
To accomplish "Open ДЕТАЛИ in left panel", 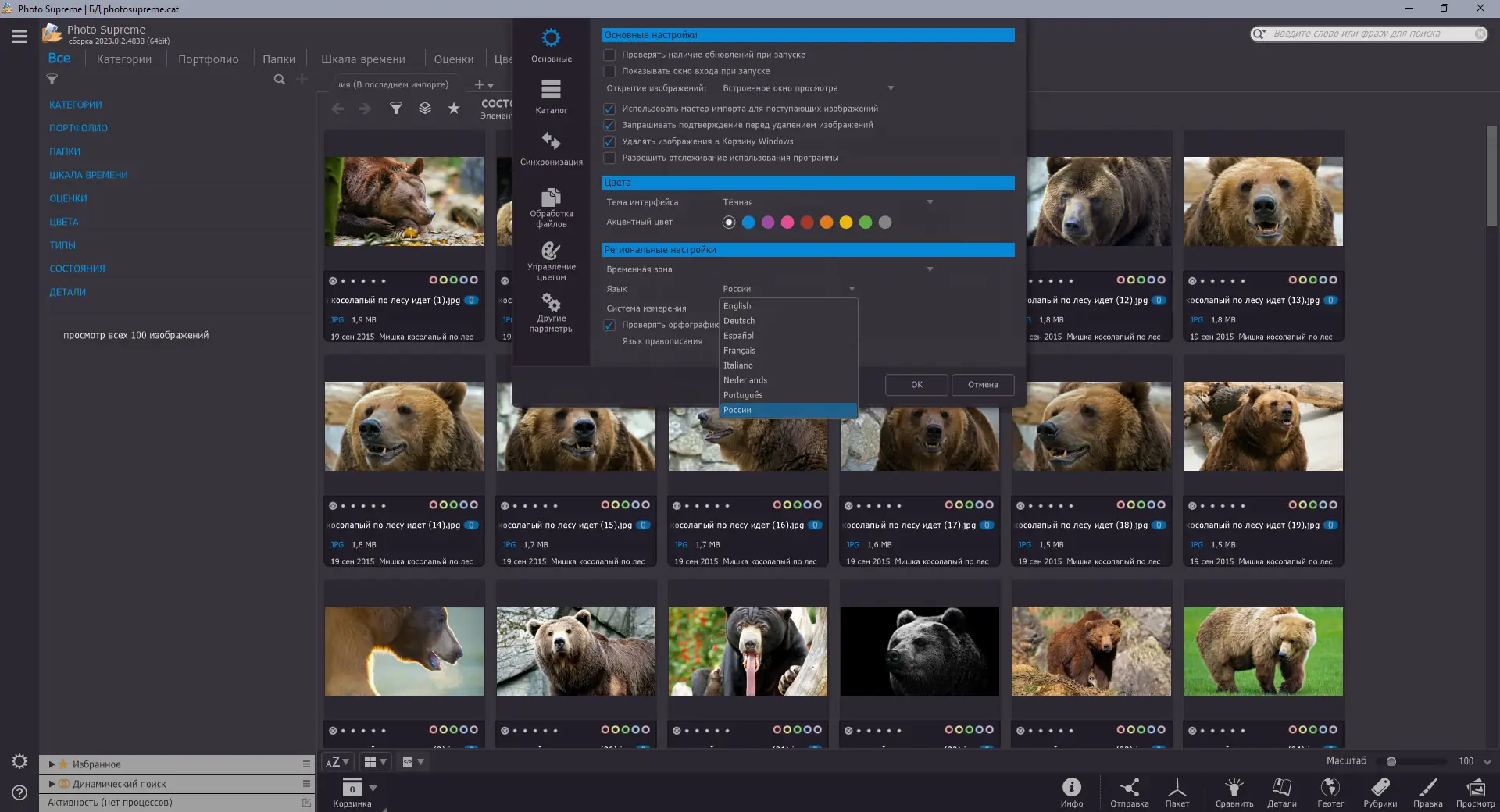I will pos(68,292).
